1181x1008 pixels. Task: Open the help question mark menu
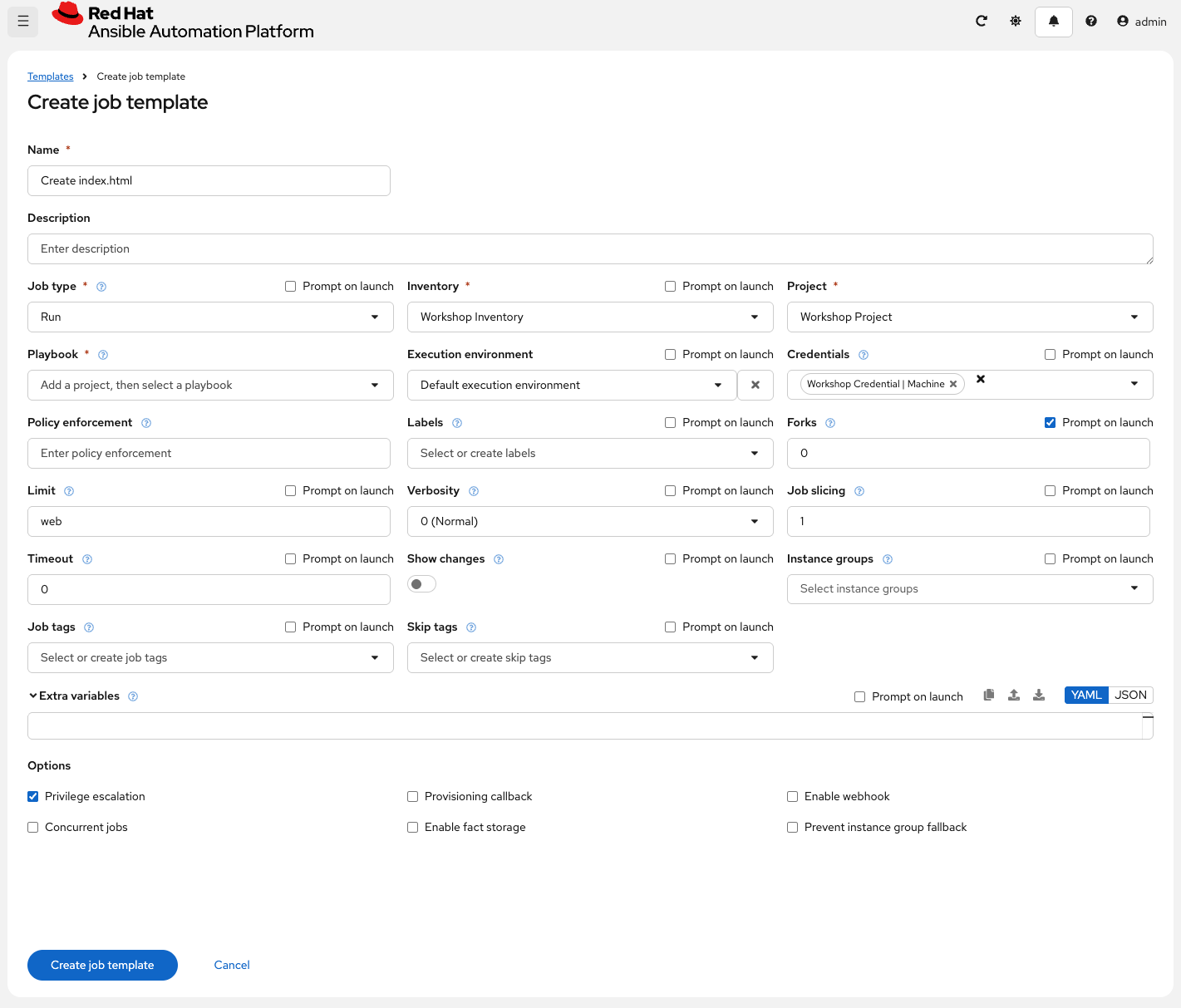click(1091, 22)
